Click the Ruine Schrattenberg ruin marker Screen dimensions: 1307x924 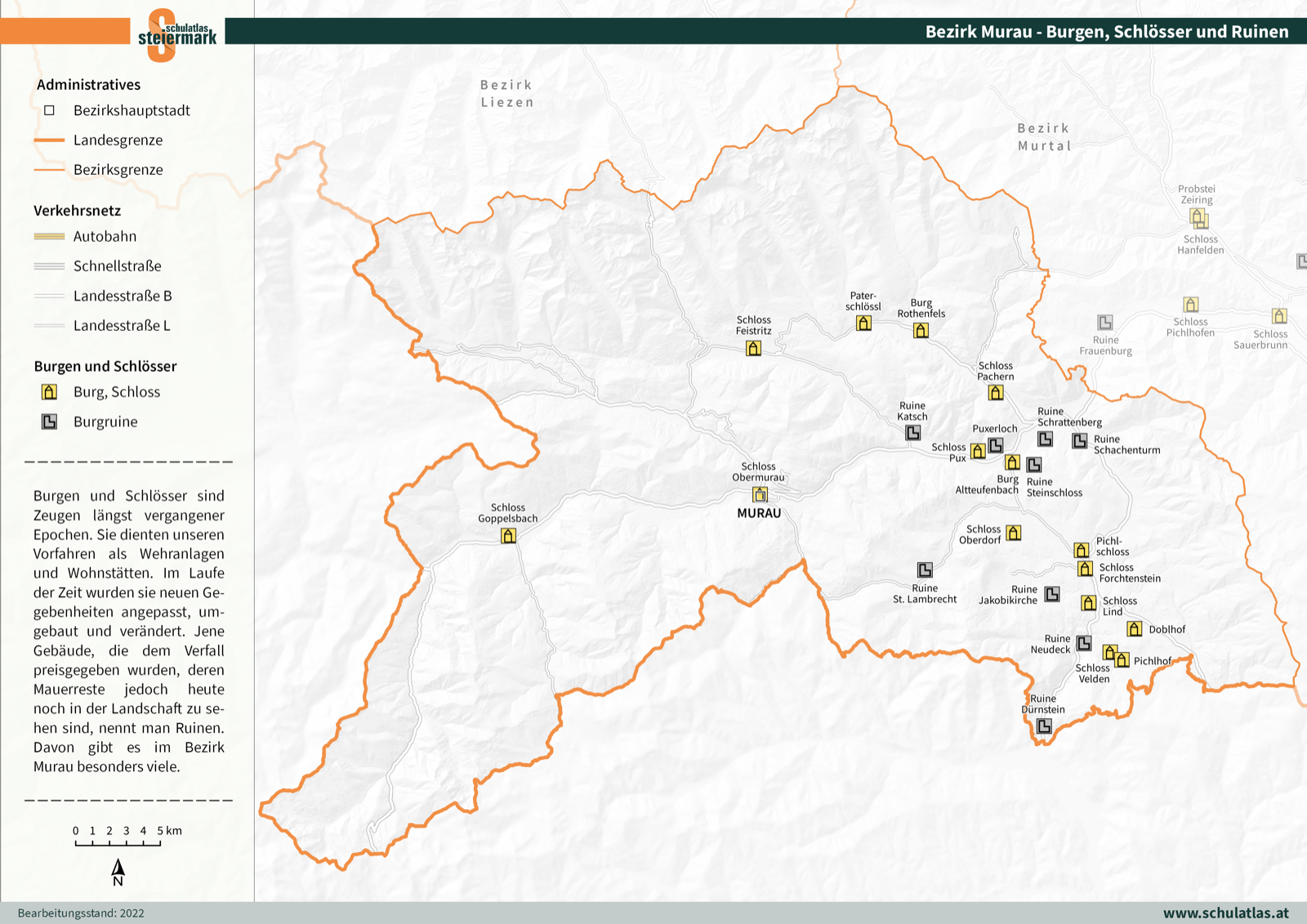[x=1046, y=439]
